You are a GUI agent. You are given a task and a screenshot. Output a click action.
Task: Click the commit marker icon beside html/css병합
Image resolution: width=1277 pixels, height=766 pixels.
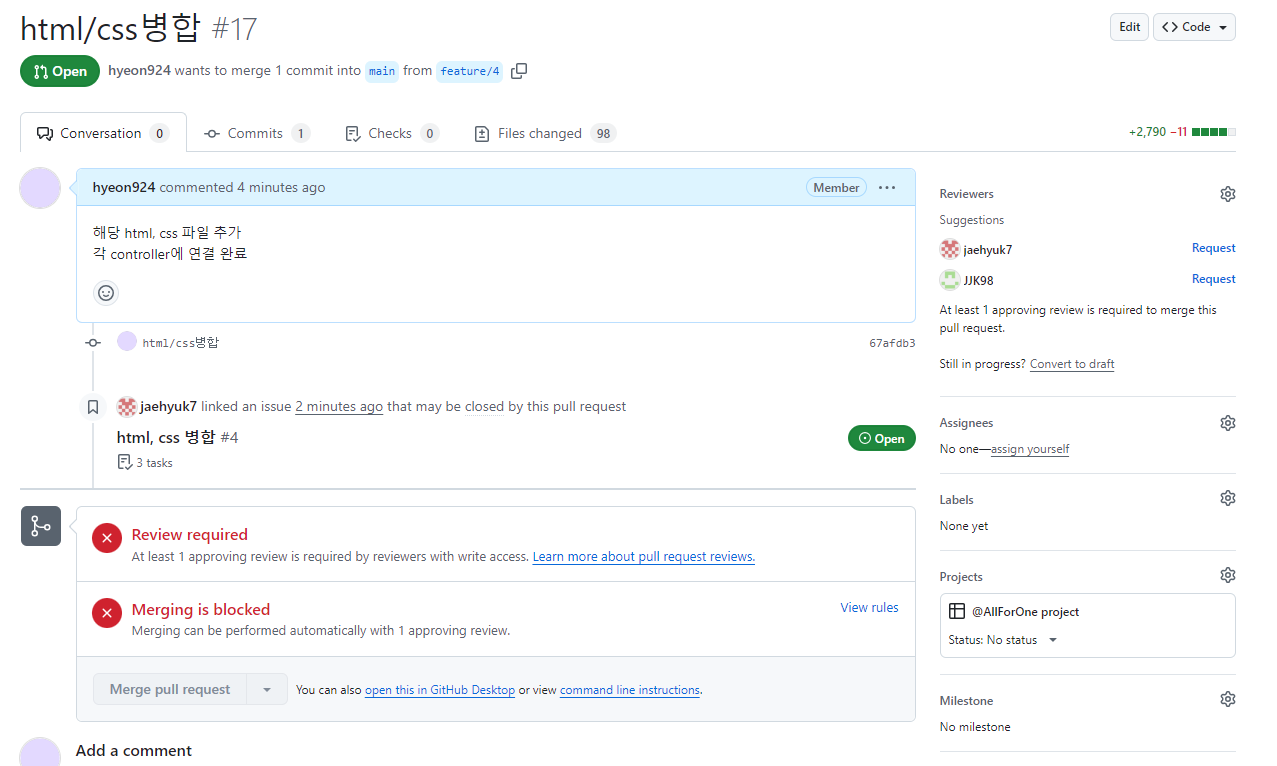tap(92, 342)
